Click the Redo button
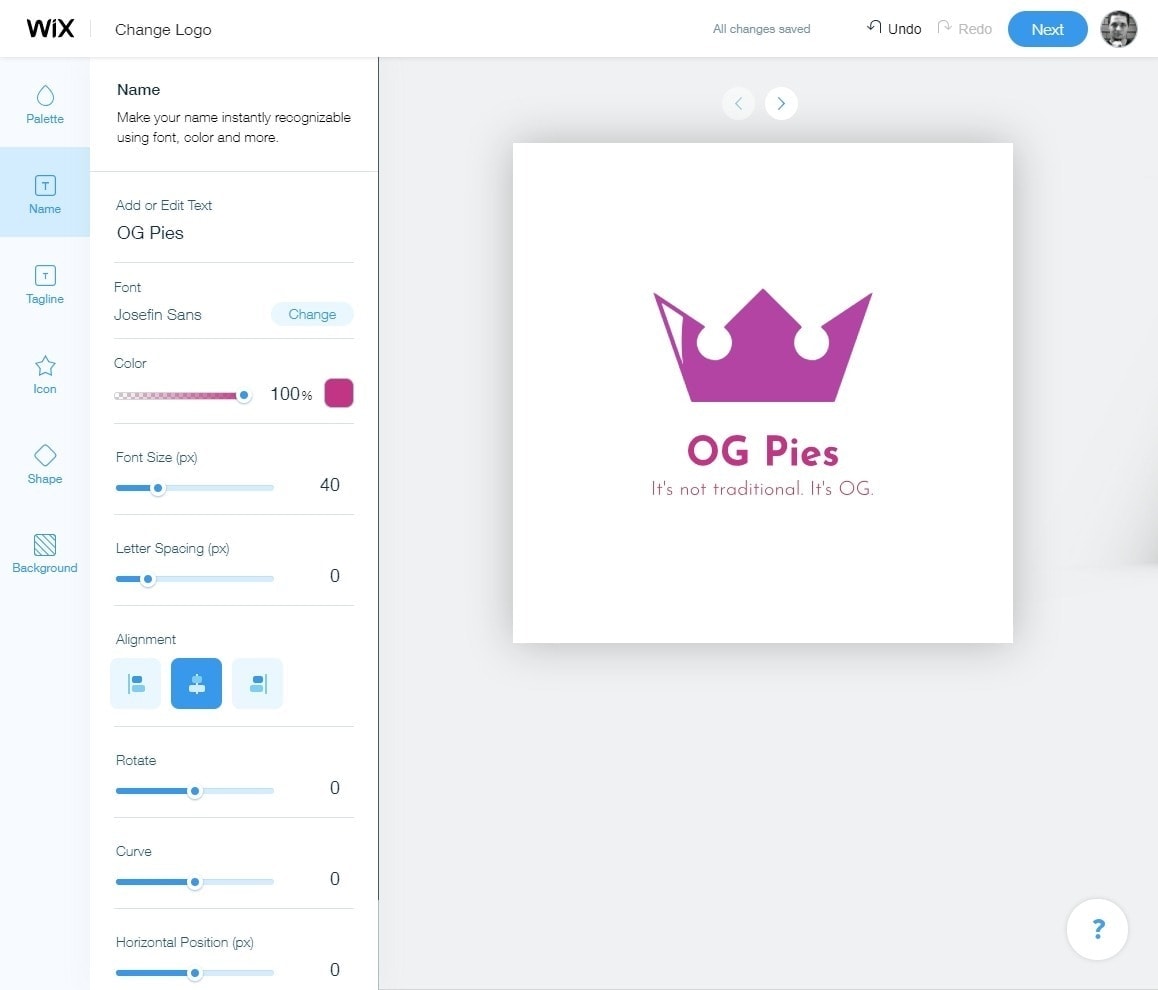Viewport: 1158px width, 990px height. pyautogui.click(x=964, y=29)
